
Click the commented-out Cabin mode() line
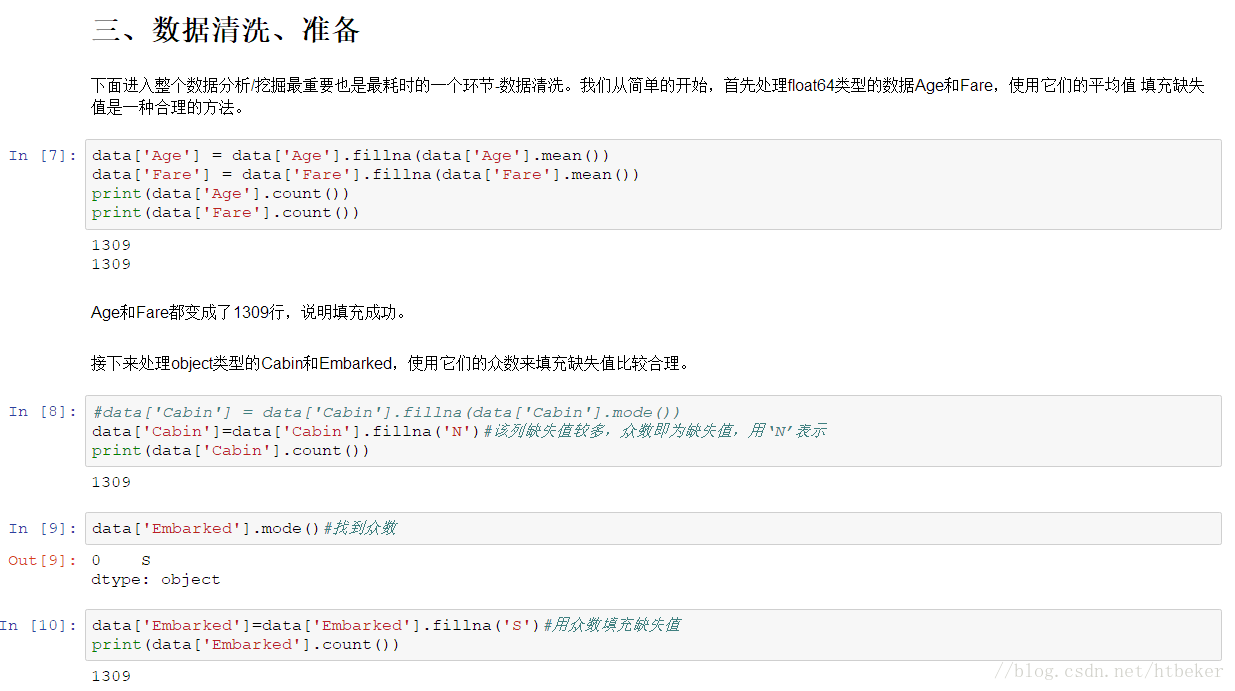point(386,412)
